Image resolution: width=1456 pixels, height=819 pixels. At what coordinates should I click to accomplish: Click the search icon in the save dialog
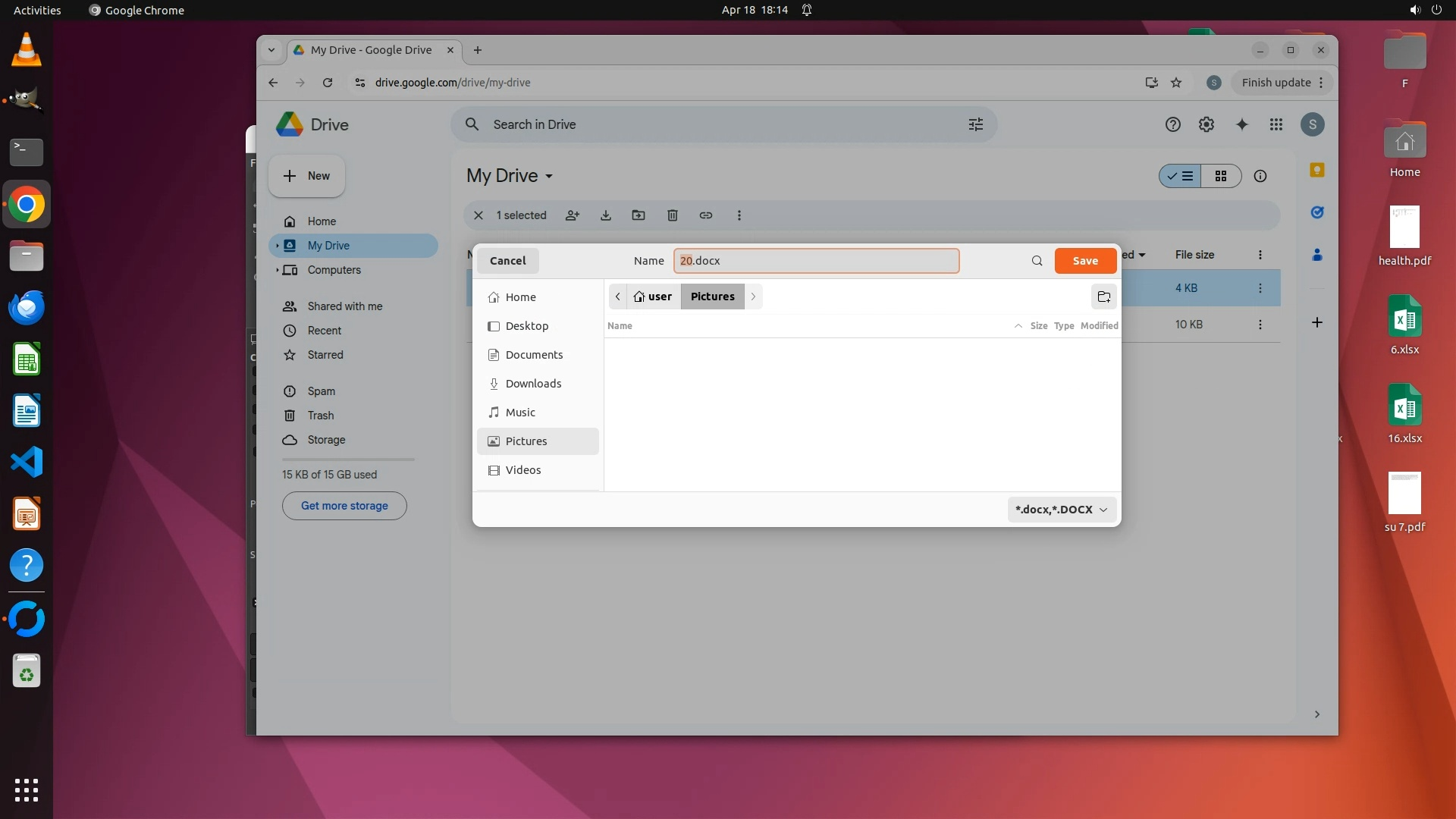coord(1037,261)
